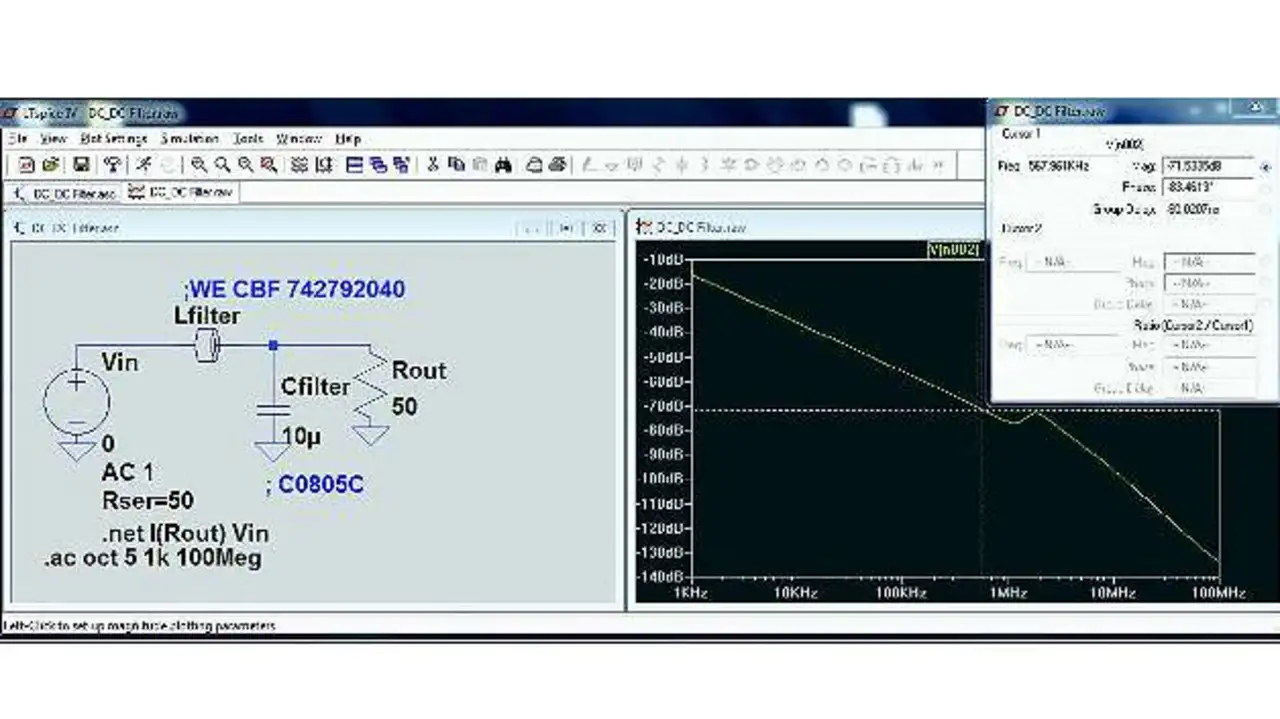Select the Phase radio button for Cursor 1
This screenshot has width=1280, height=719.
point(1266,188)
